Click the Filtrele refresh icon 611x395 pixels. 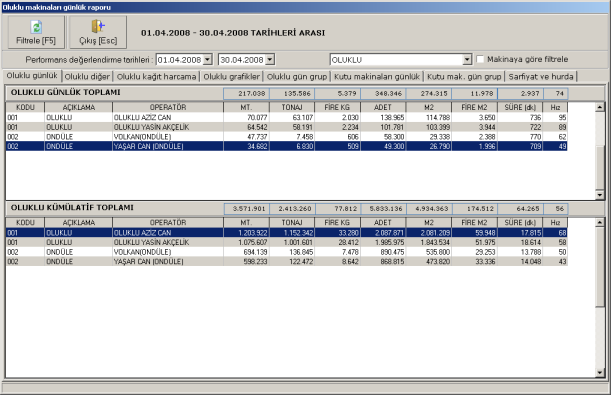[x=36, y=27]
